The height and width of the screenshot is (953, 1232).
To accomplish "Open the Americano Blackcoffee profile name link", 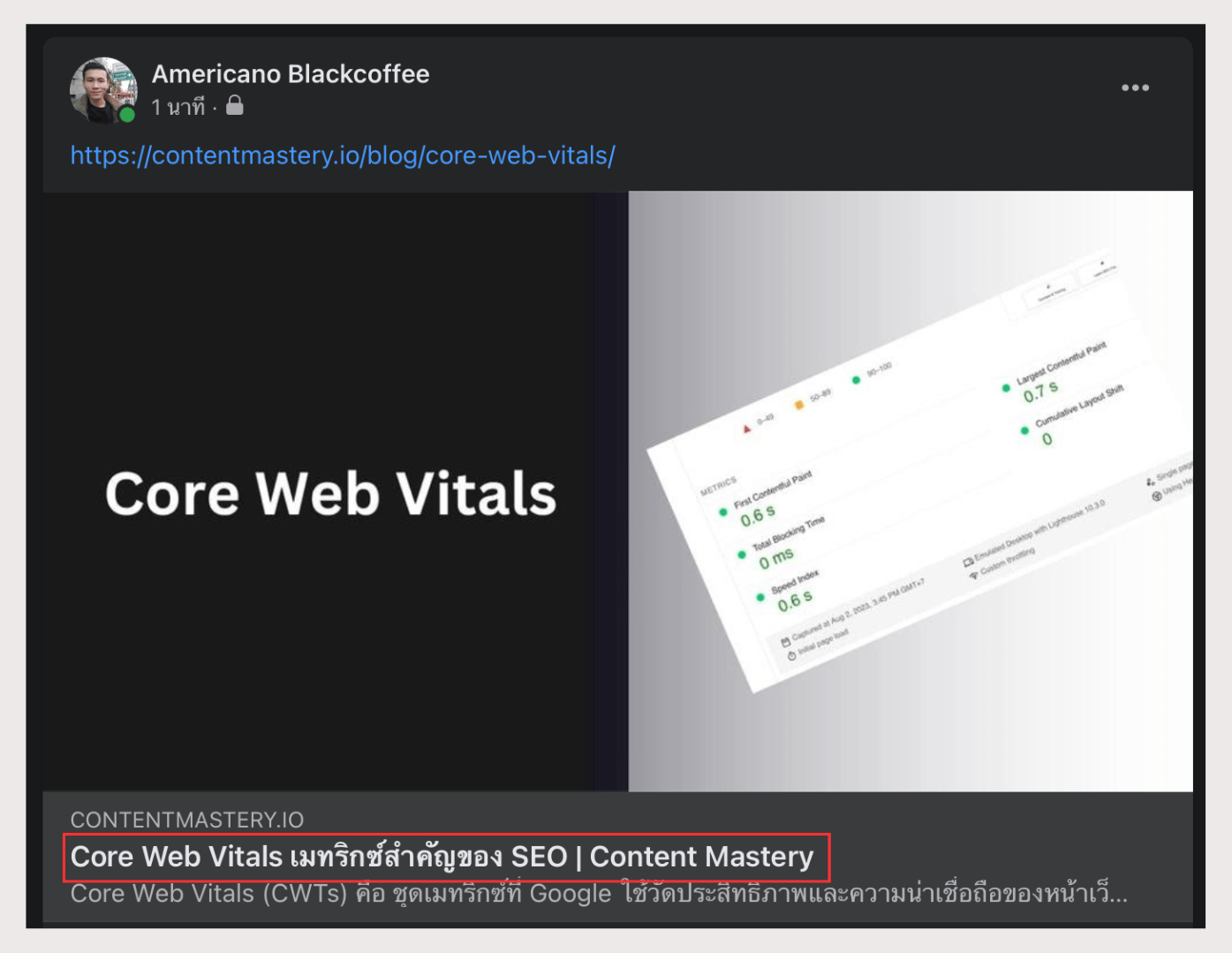I will [291, 74].
